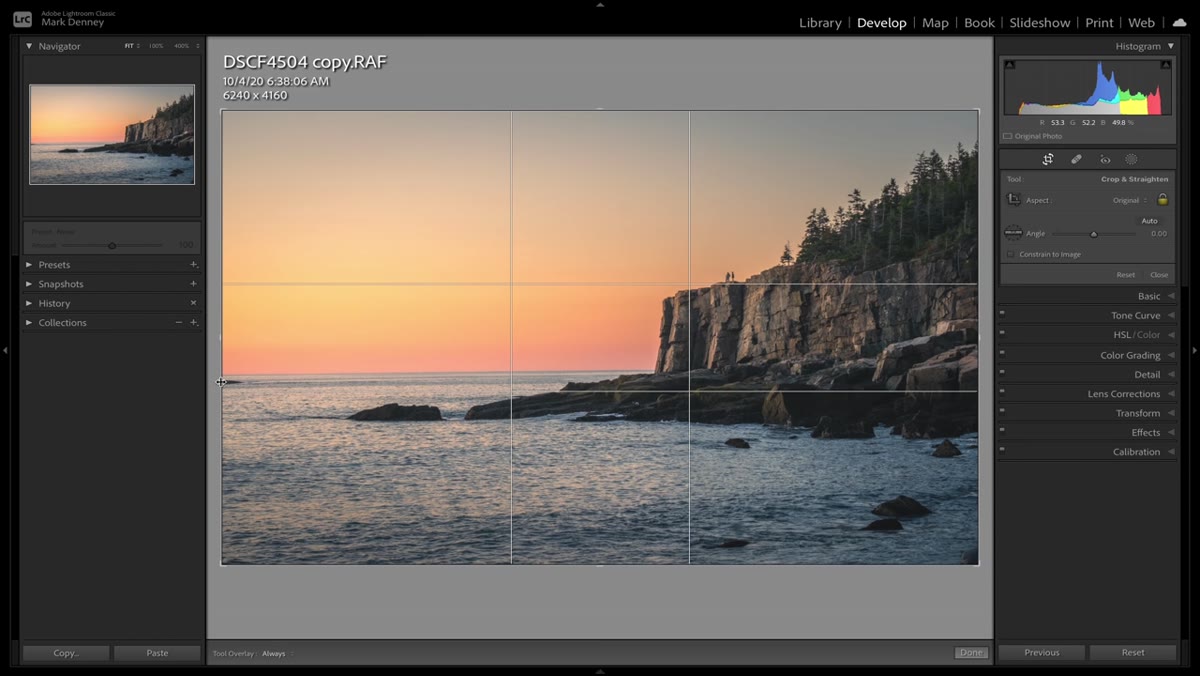
Task: Open the Masking tool icon
Action: tap(1132, 159)
